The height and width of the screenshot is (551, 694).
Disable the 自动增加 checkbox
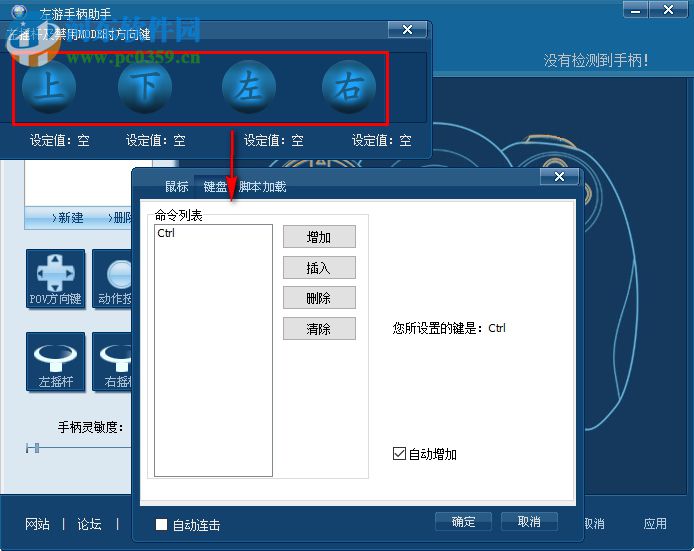[x=400, y=454]
